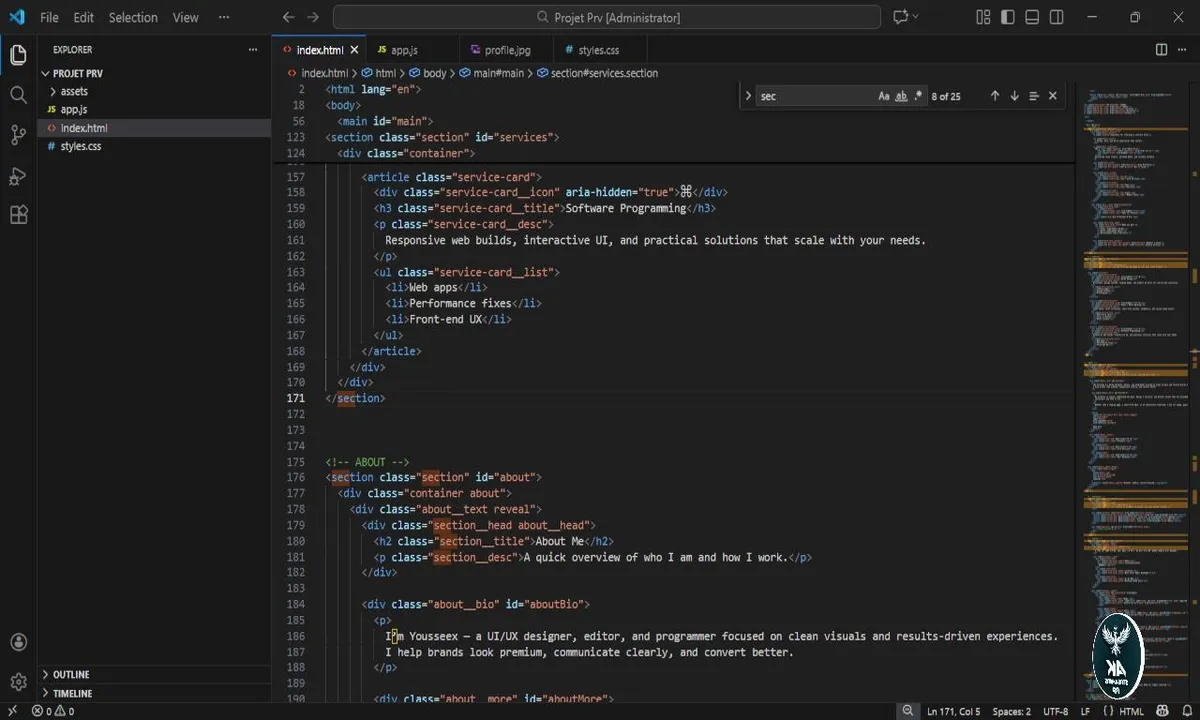
Task: Change encoding via UTF-8
Action: [x=1056, y=711]
